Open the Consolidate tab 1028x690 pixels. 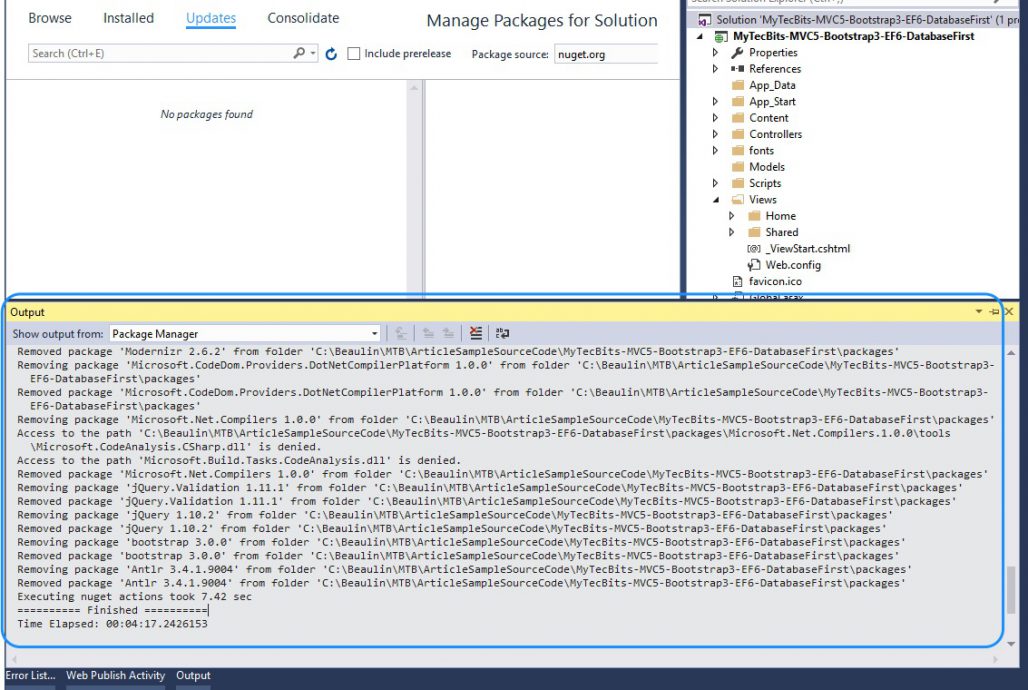pos(303,18)
